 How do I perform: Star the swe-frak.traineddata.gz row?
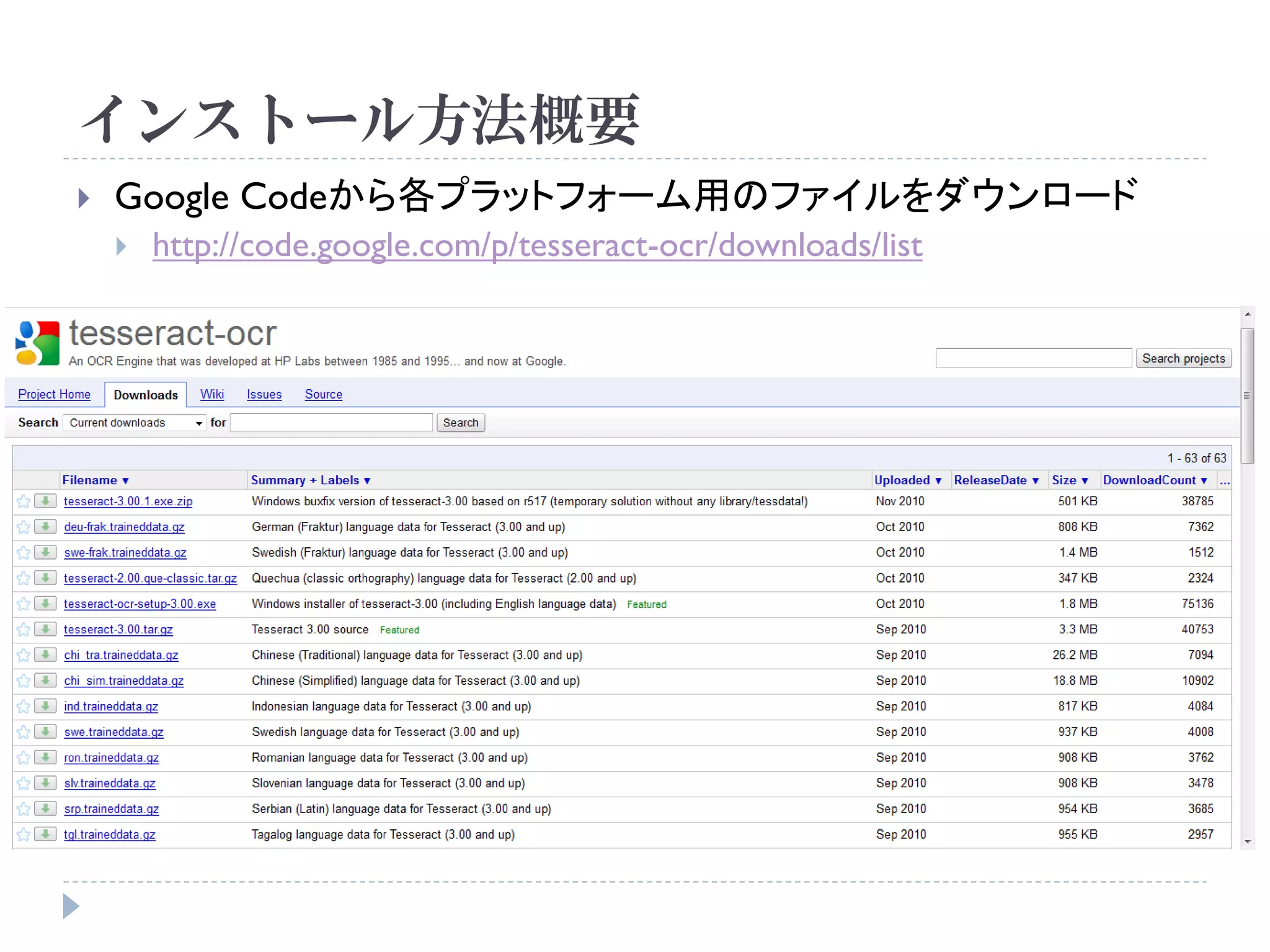pos(24,553)
